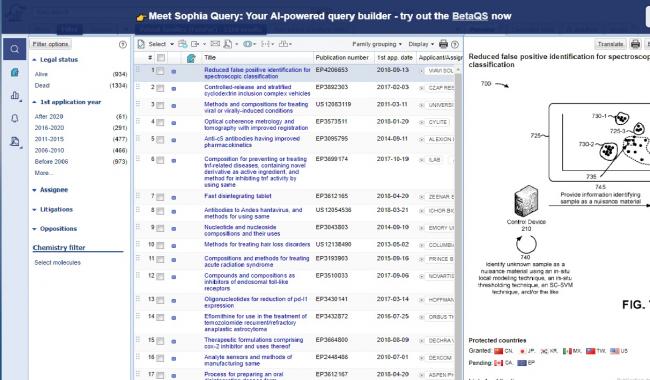Filter by After 2020 application year
Screen dimensions: 650x380
49,116
